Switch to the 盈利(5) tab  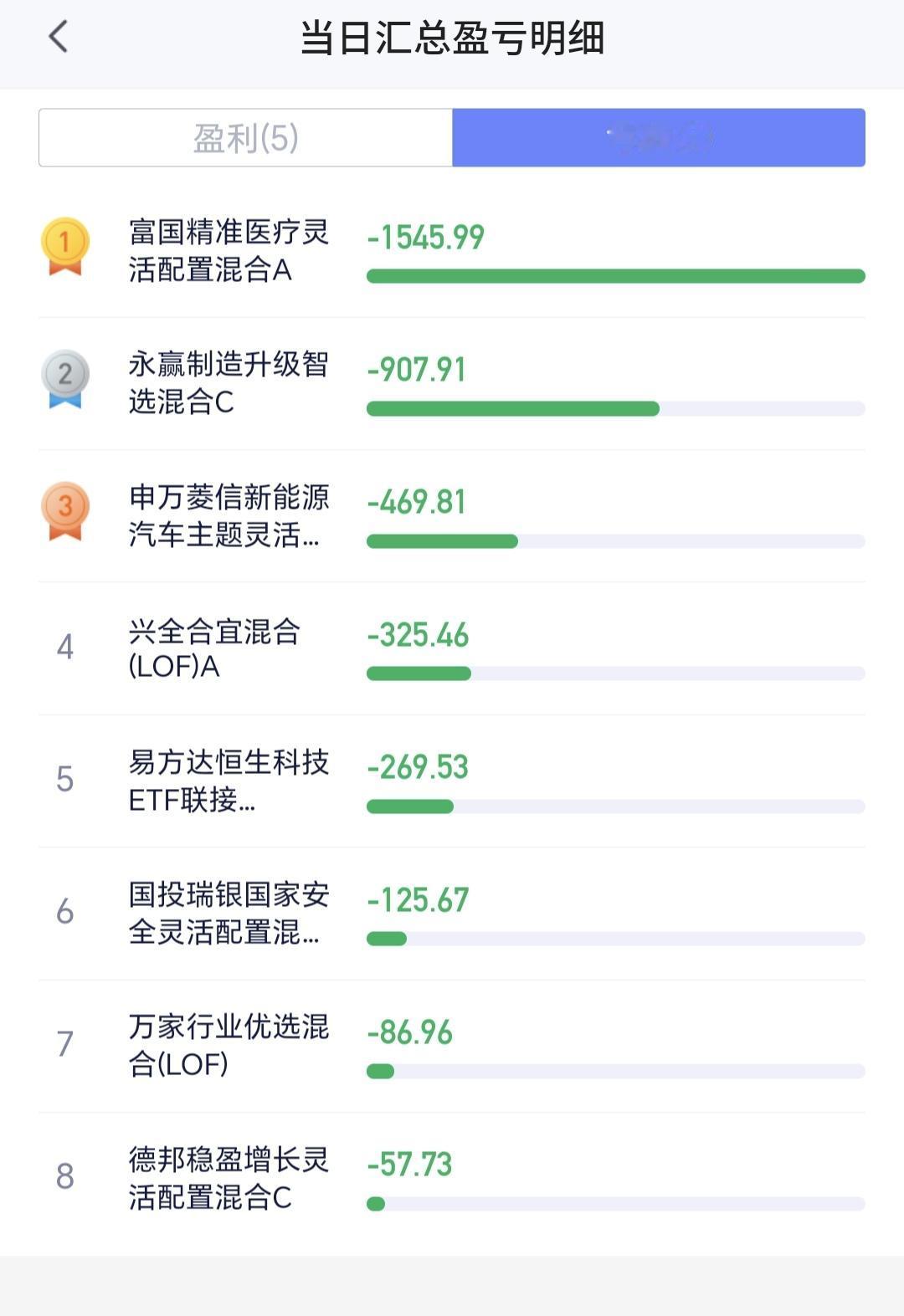(245, 137)
